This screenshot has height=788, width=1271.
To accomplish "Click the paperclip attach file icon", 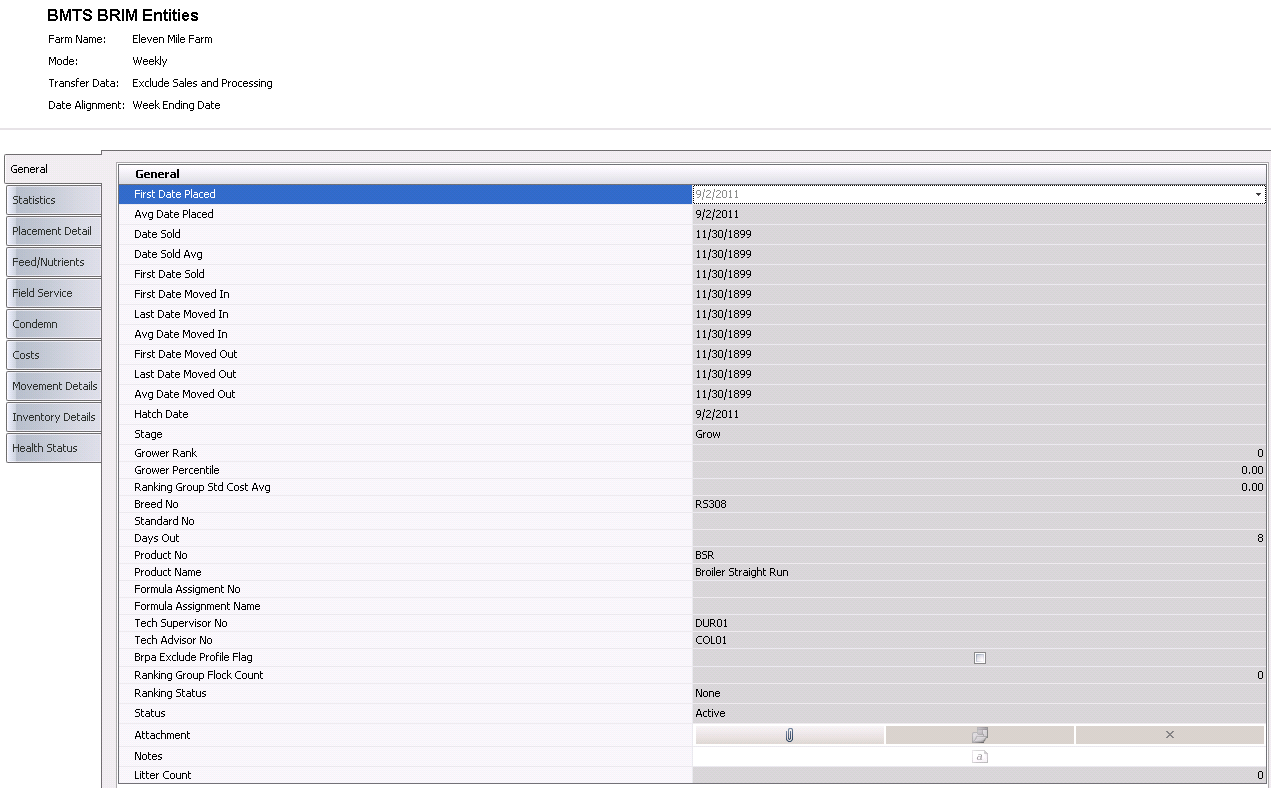I will (789, 735).
